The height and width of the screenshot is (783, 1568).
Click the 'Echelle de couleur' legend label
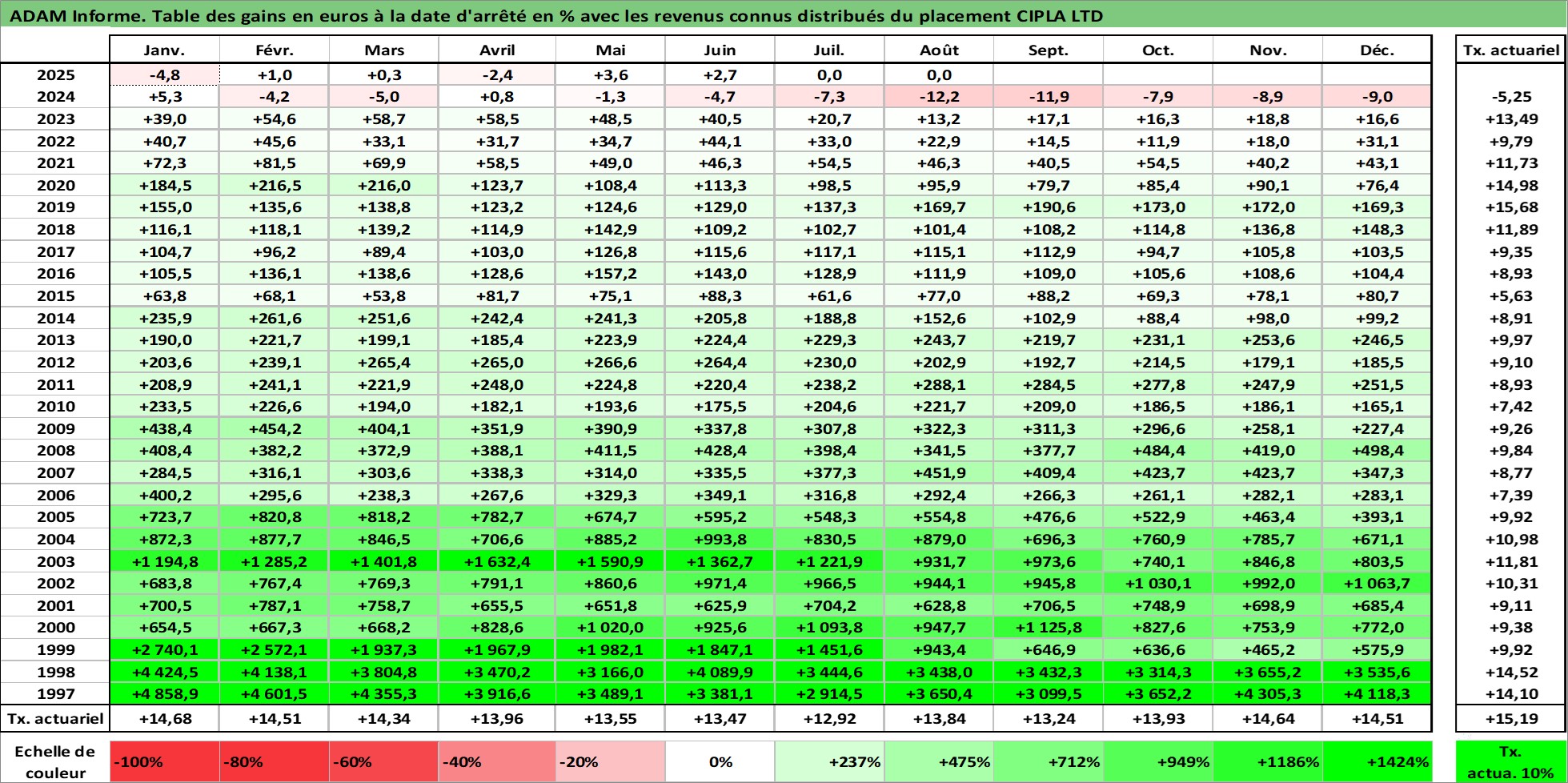[x=55, y=762]
